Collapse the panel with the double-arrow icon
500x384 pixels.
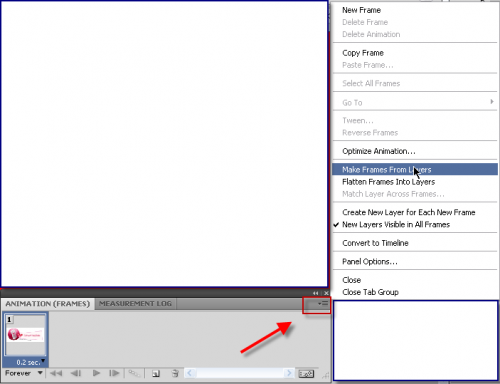coord(315,293)
